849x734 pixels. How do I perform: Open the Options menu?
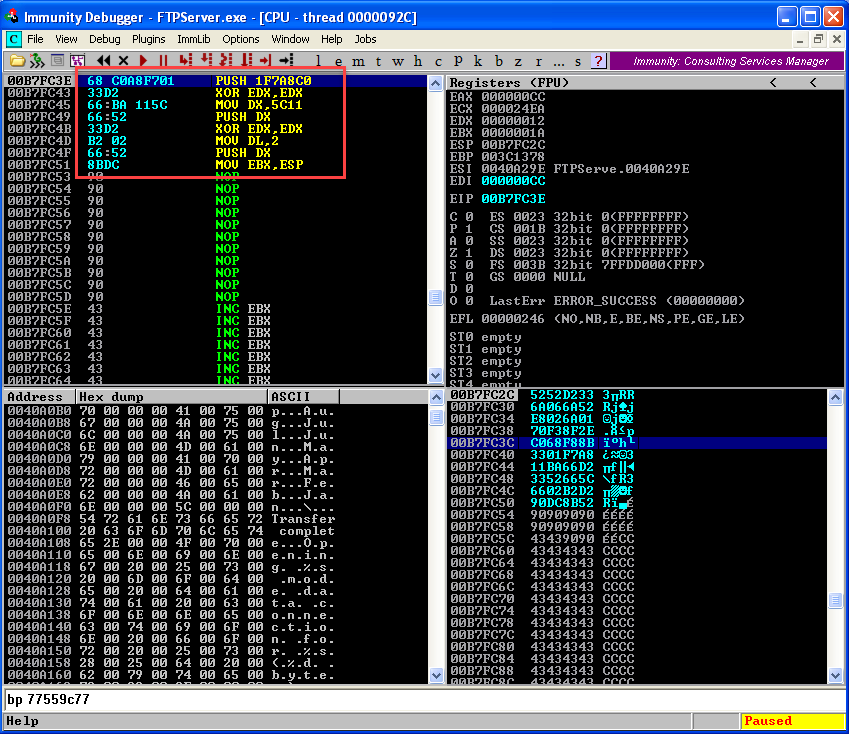[x=241, y=39]
